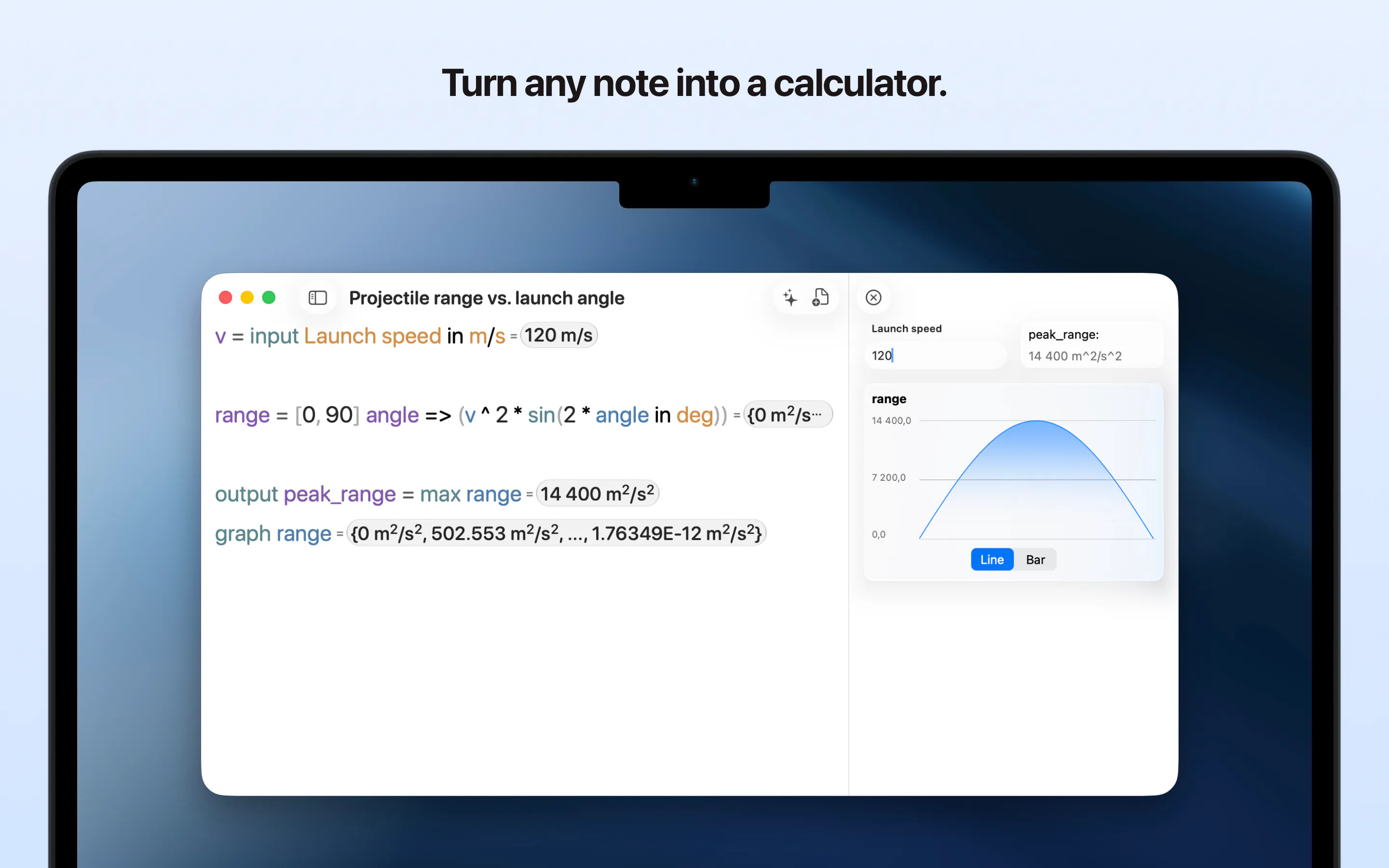The width and height of the screenshot is (1389, 868).
Task: Switch the range graph to Line
Action: [x=992, y=559]
